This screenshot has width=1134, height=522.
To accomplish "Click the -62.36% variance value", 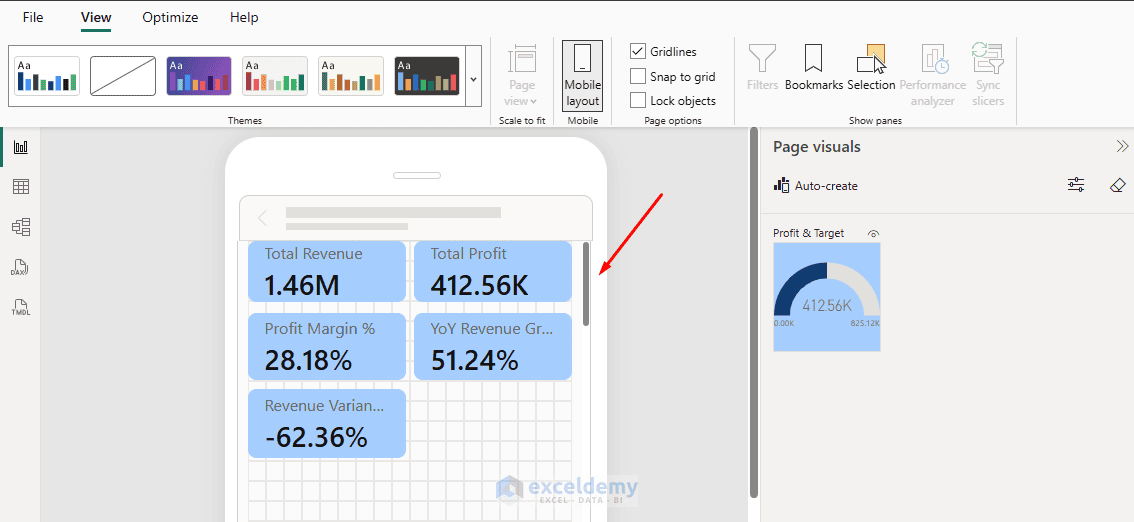I will 316,437.
